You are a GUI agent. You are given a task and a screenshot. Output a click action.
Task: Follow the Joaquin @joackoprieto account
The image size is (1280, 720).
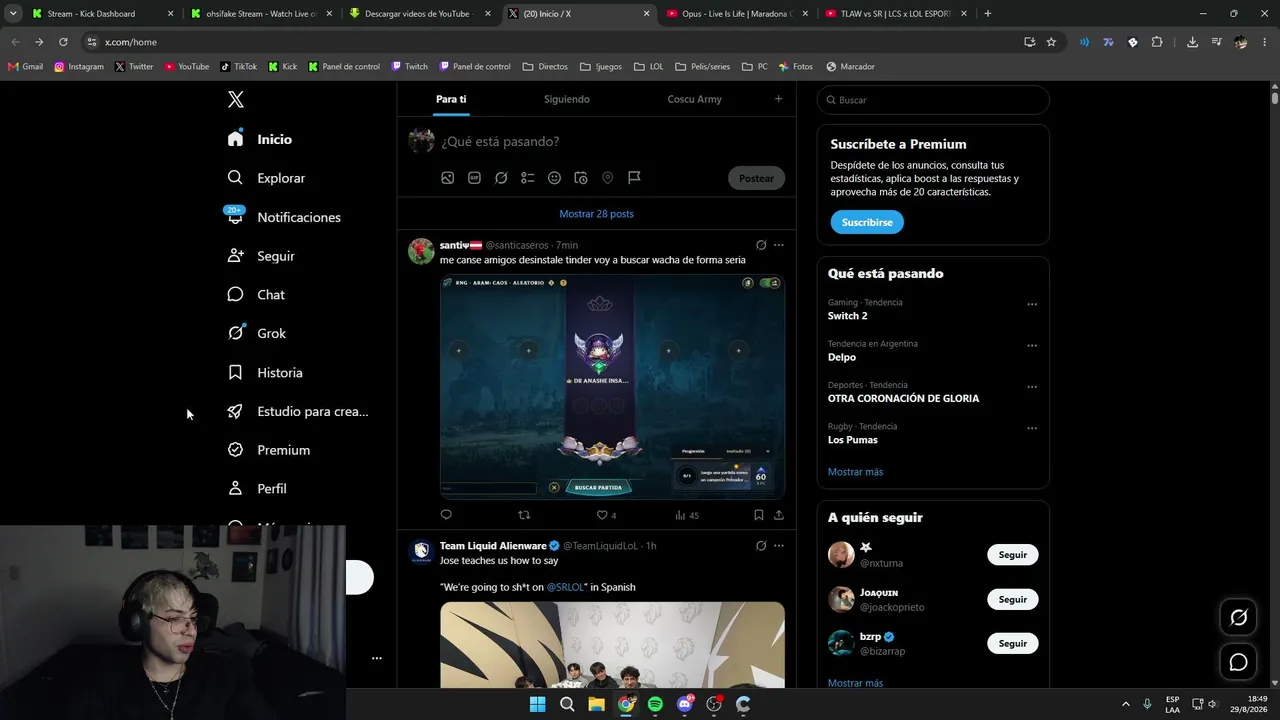click(x=1013, y=599)
